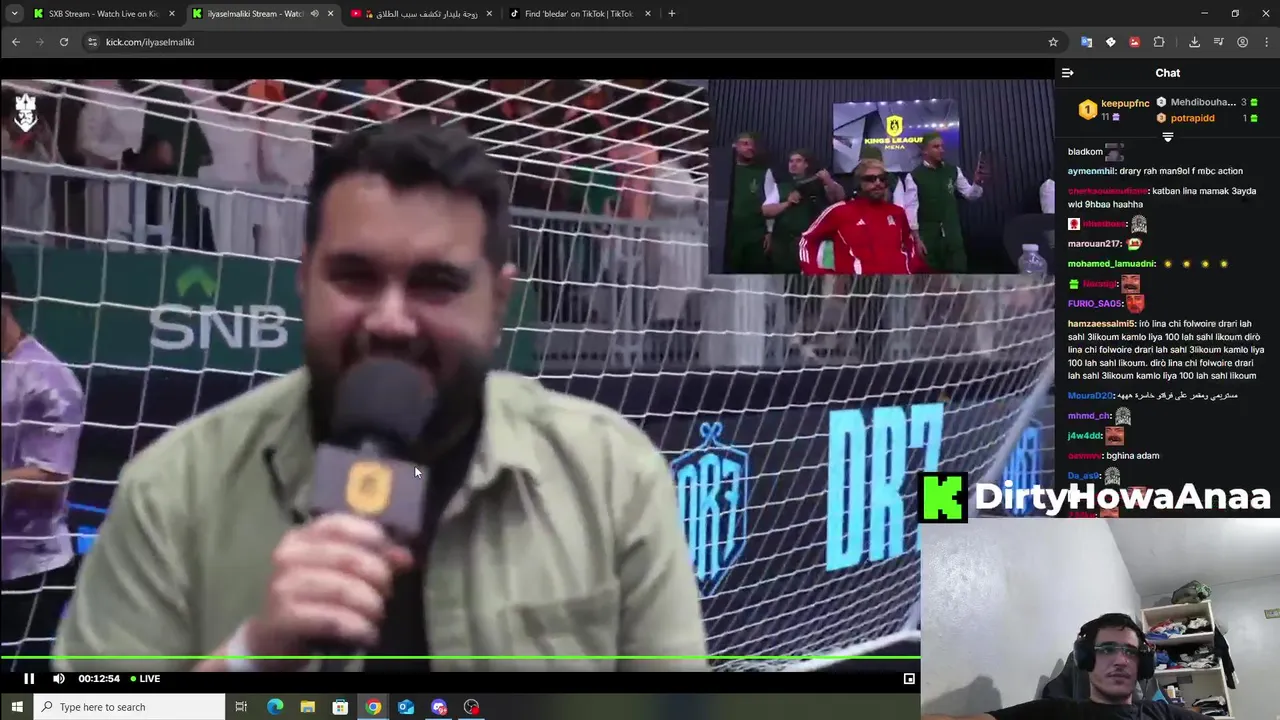Close the YouTube tab

pyautogui.click(x=489, y=14)
